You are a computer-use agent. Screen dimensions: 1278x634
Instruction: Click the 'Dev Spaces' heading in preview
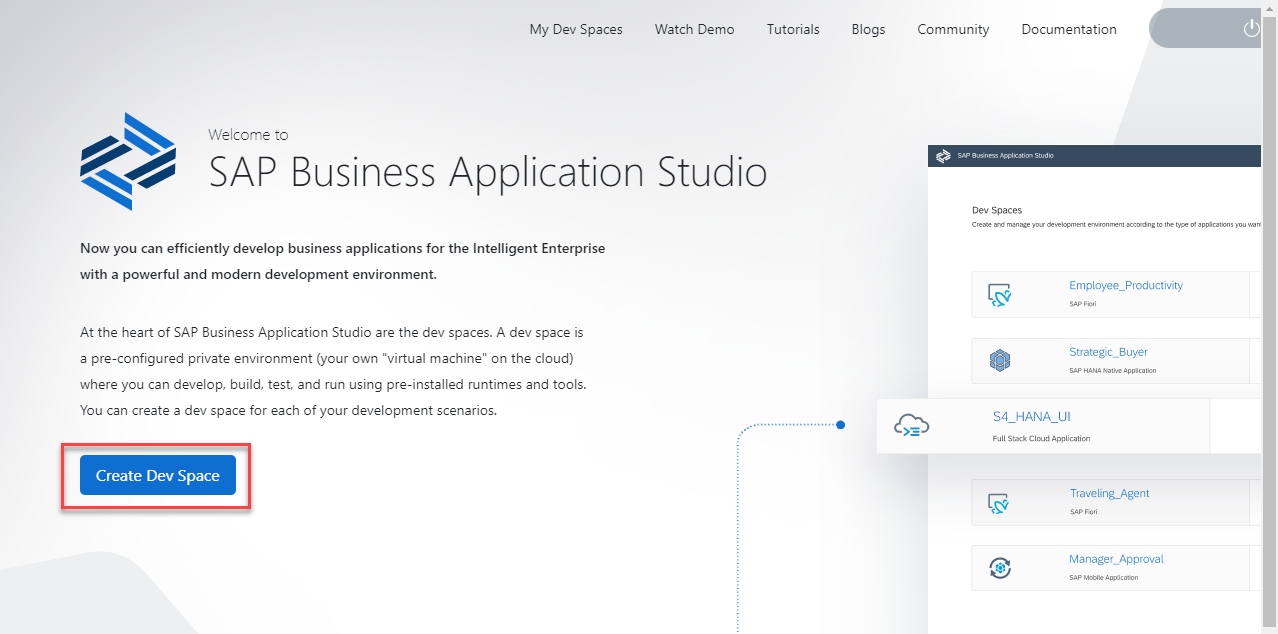pyautogui.click(x=997, y=211)
